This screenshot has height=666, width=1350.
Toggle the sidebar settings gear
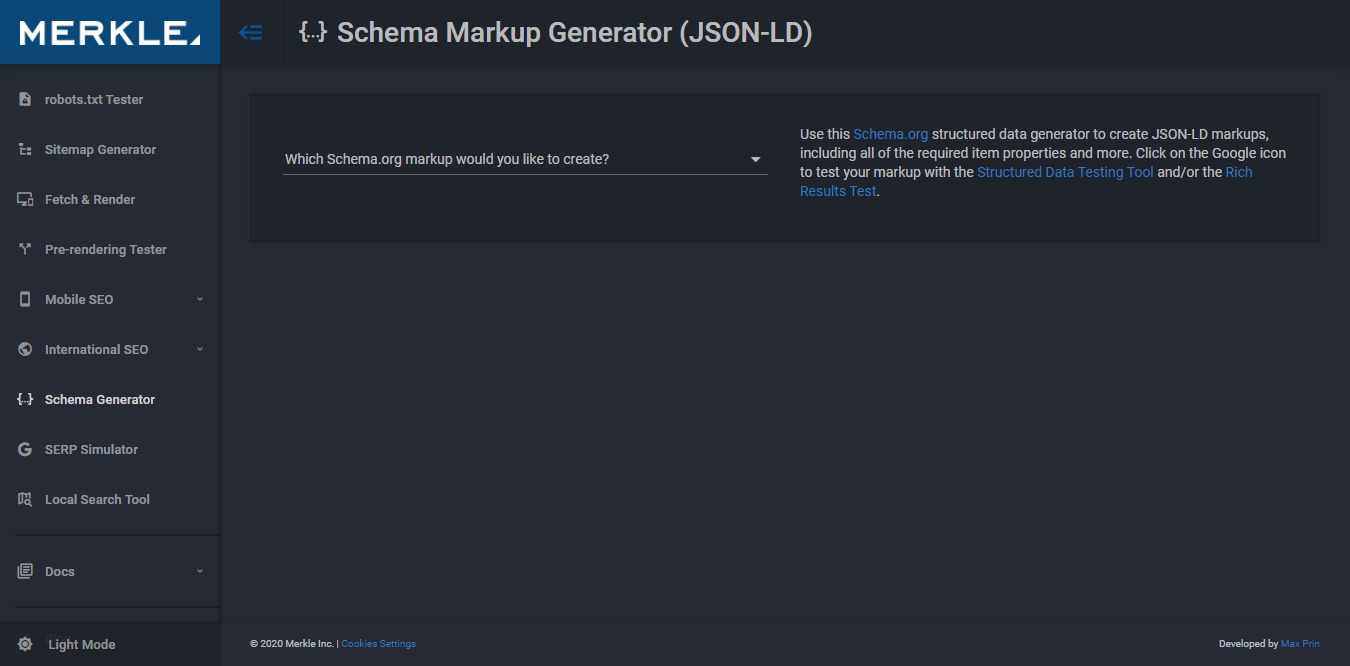click(25, 644)
